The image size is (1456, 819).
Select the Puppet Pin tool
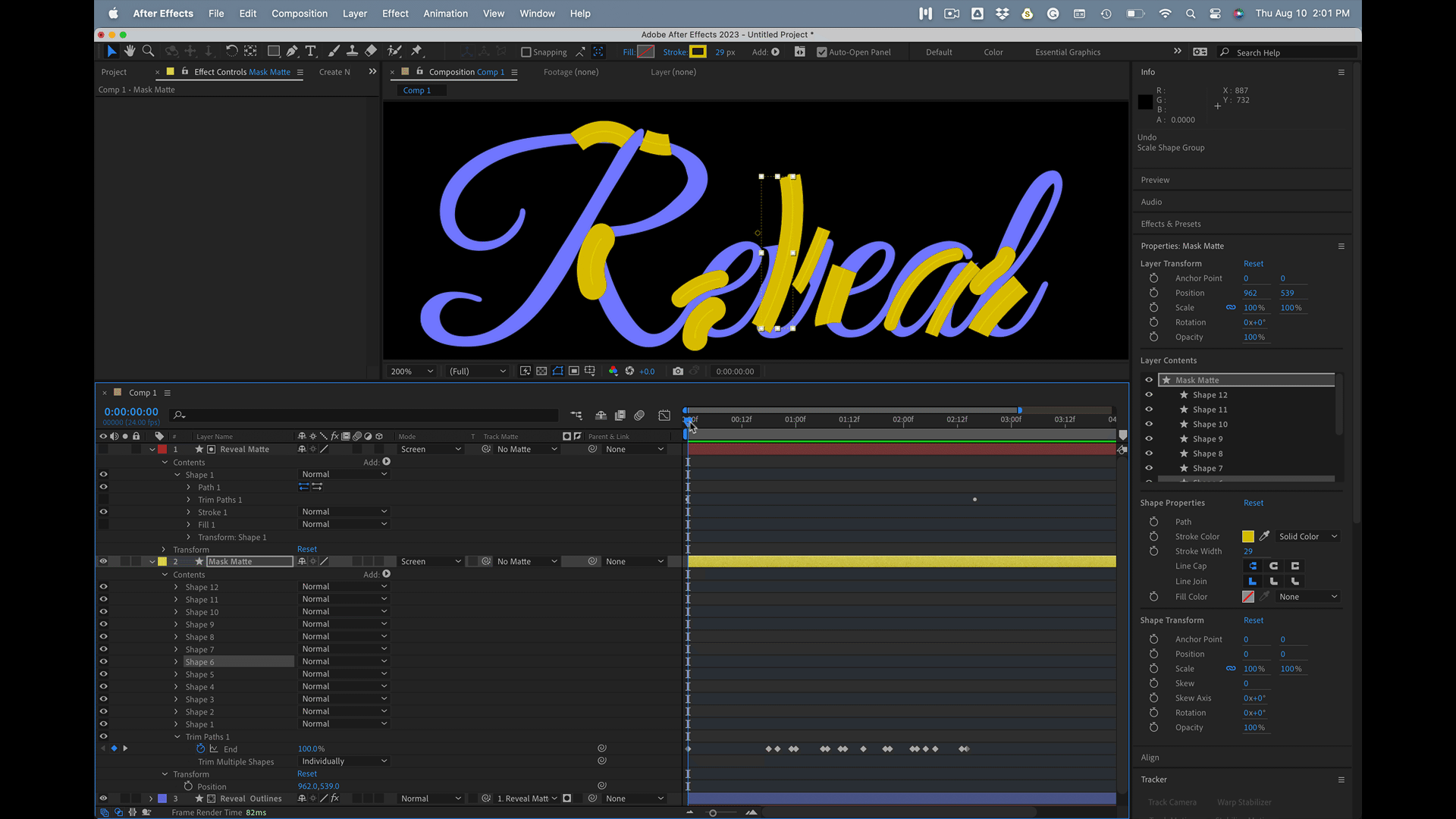(x=416, y=51)
